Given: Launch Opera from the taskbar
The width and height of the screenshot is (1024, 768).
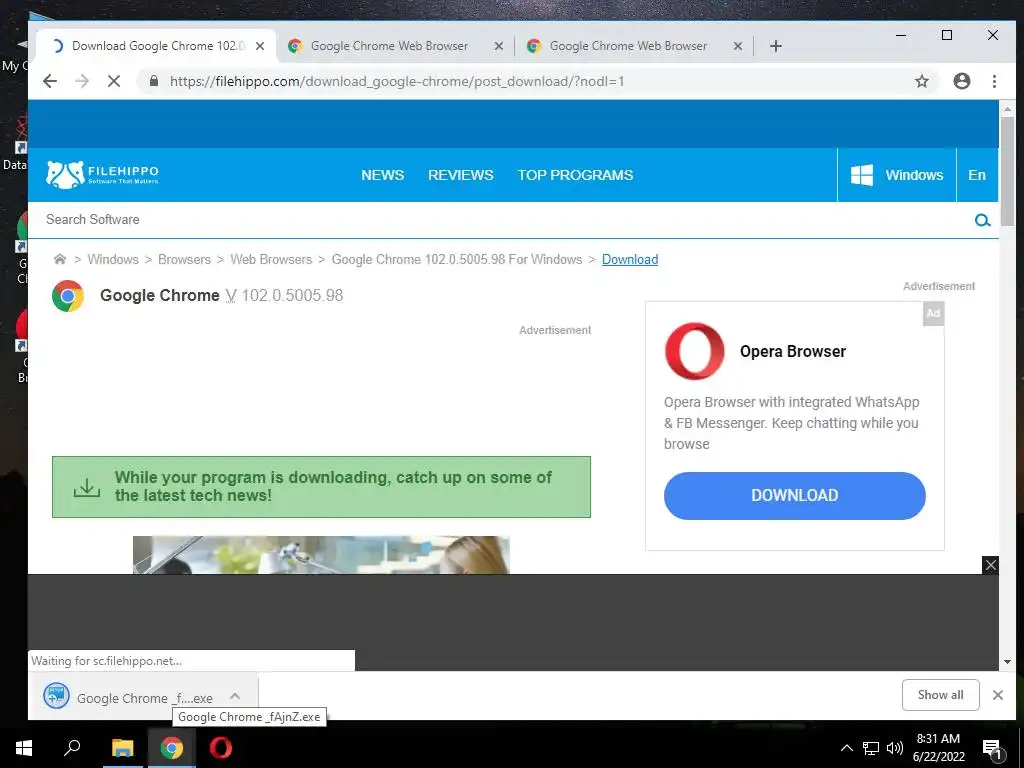Looking at the screenshot, I should coord(221,748).
